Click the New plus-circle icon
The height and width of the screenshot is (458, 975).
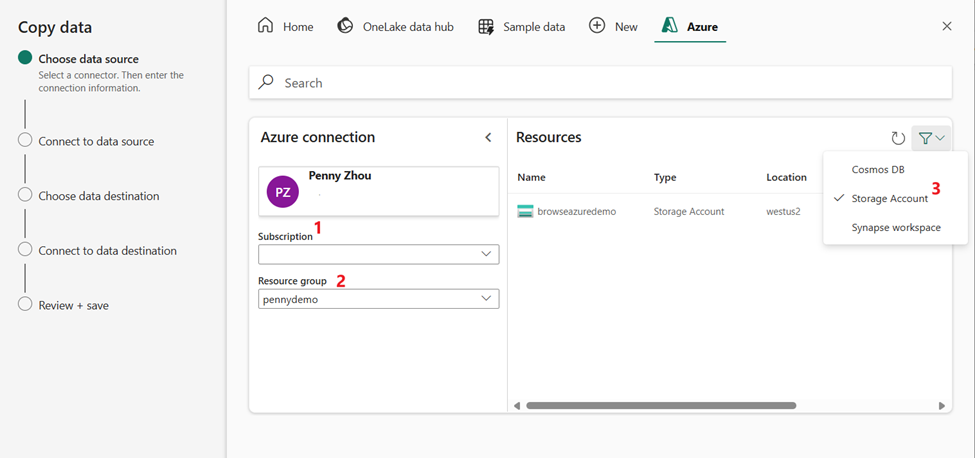[597, 26]
